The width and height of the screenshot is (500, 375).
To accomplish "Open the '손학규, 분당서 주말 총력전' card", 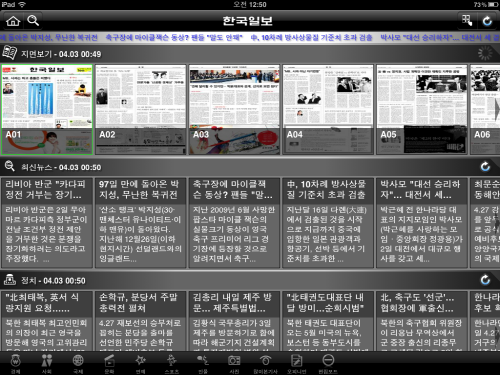I will pyautogui.click(x=141, y=321).
